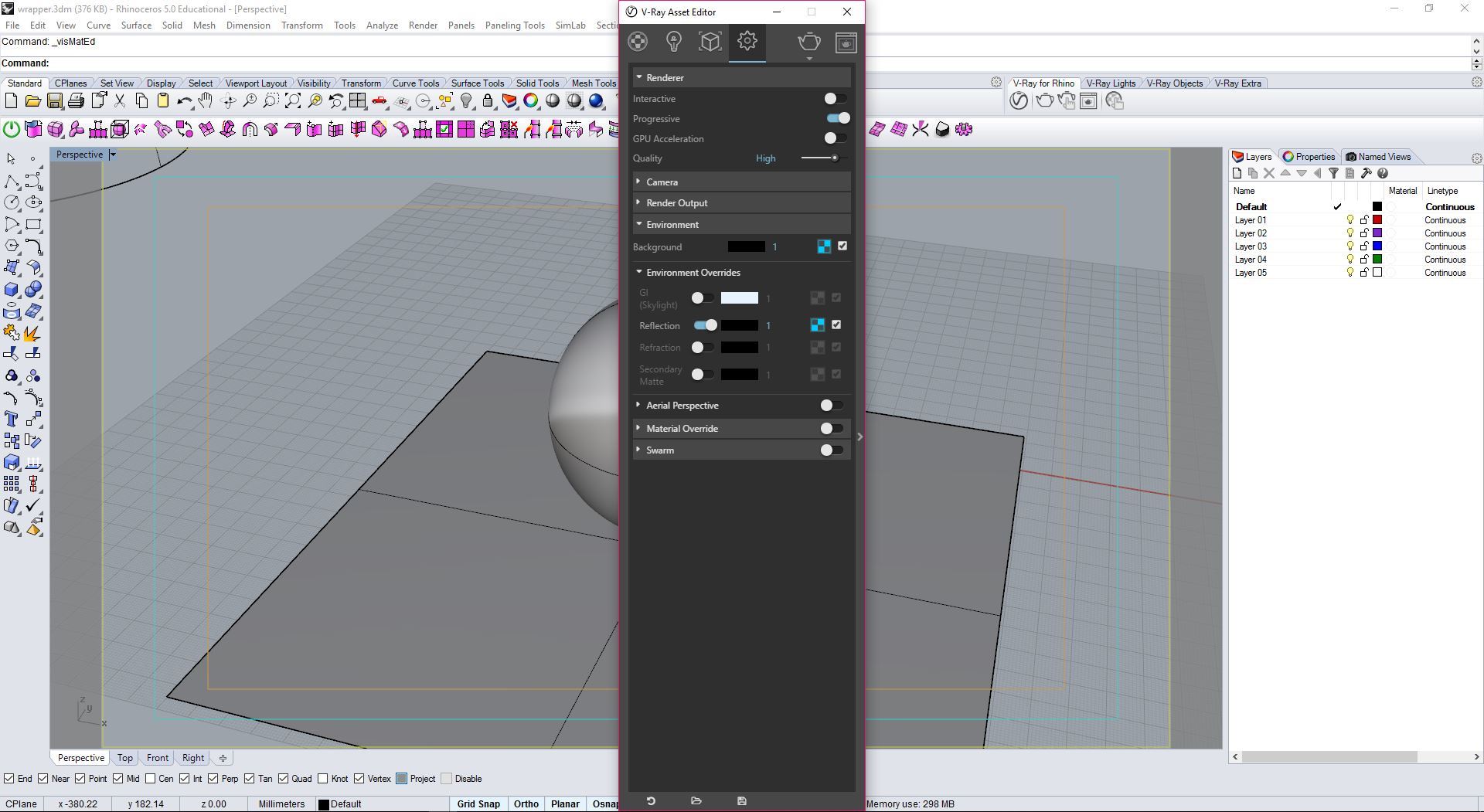Toggle the GPU Acceleration switch
The image size is (1484, 812).
tap(835, 138)
